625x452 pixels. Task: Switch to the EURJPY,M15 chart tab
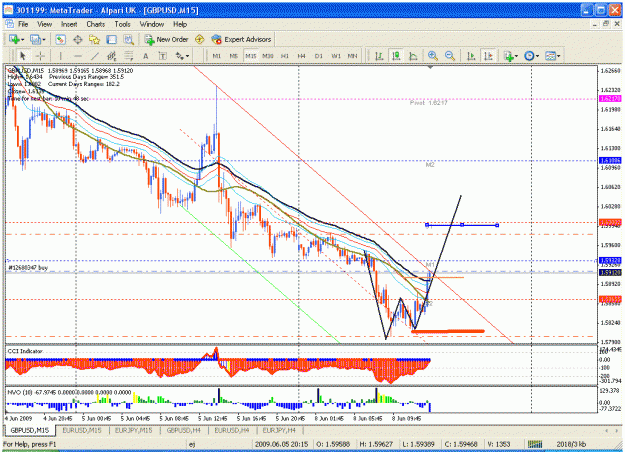point(134,430)
